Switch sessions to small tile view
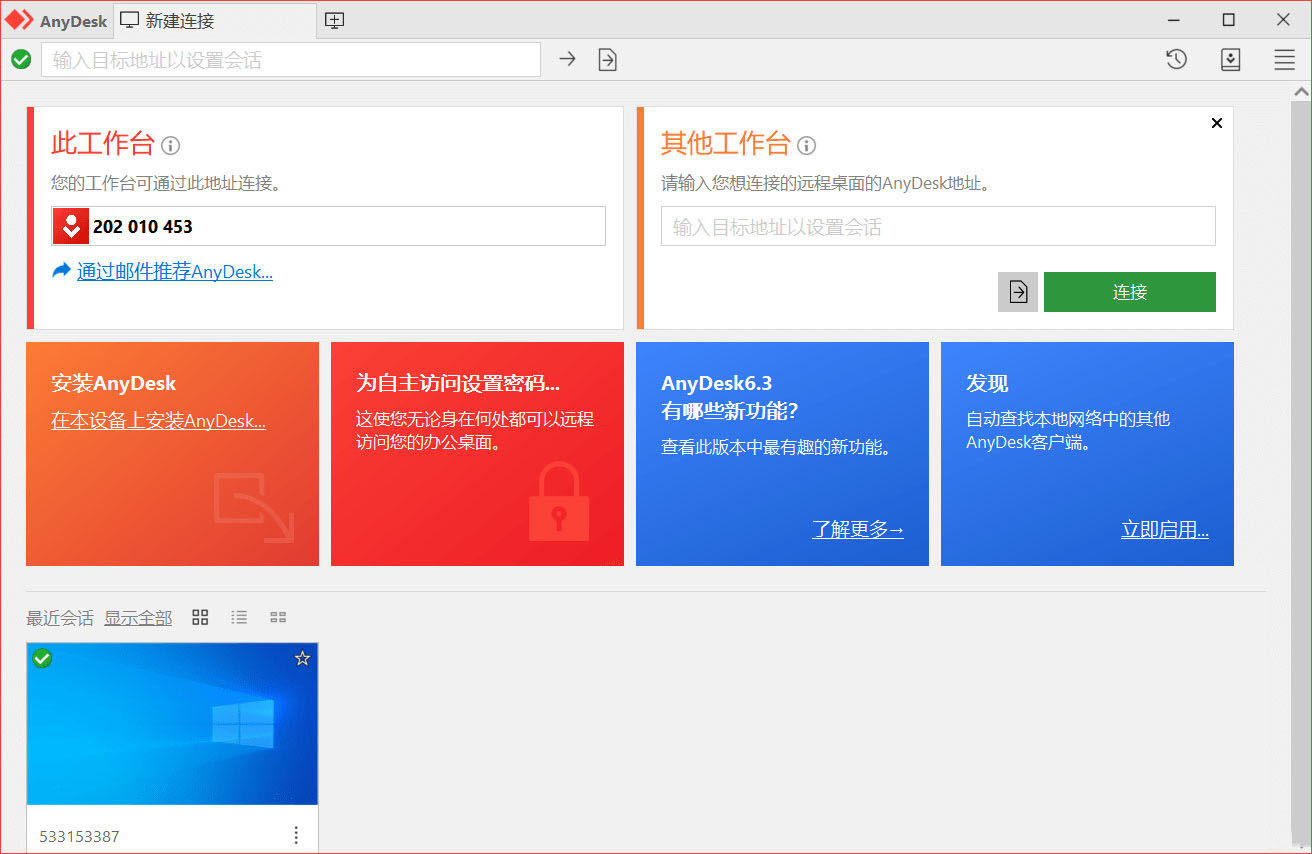Viewport: 1312px width, 854px height. coord(278,617)
